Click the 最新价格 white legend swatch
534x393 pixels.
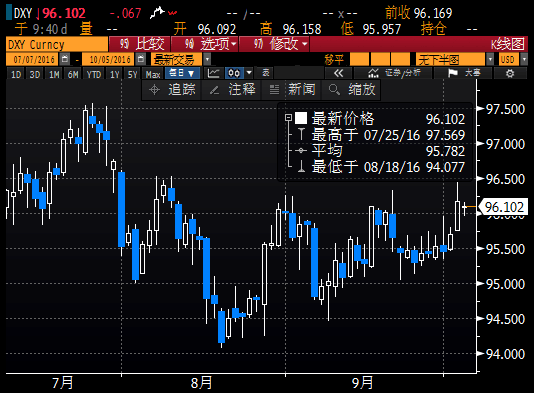click(x=301, y=118)
